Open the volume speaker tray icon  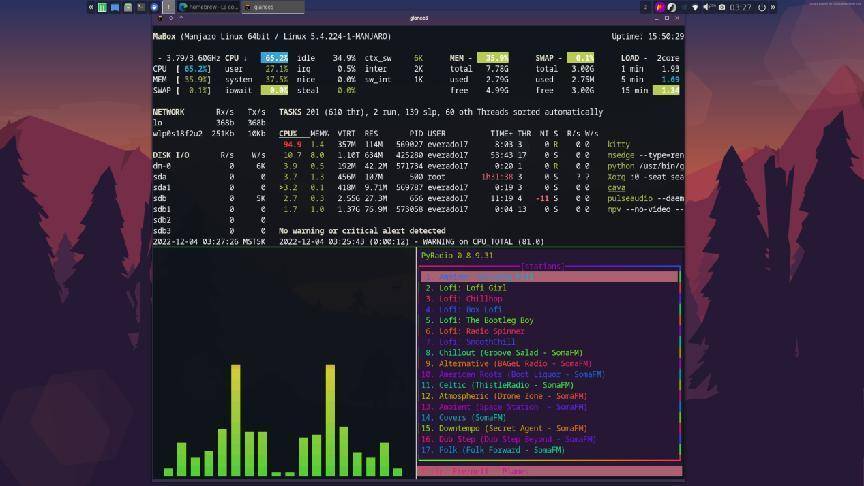pyautogui.click(x=708, y=7)
